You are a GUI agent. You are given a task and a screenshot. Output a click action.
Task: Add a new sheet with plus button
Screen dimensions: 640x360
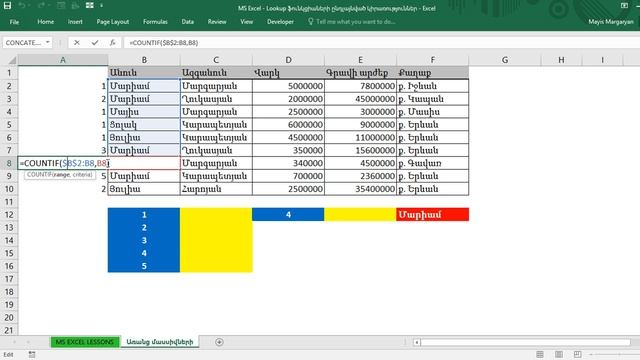click(219, 342)
